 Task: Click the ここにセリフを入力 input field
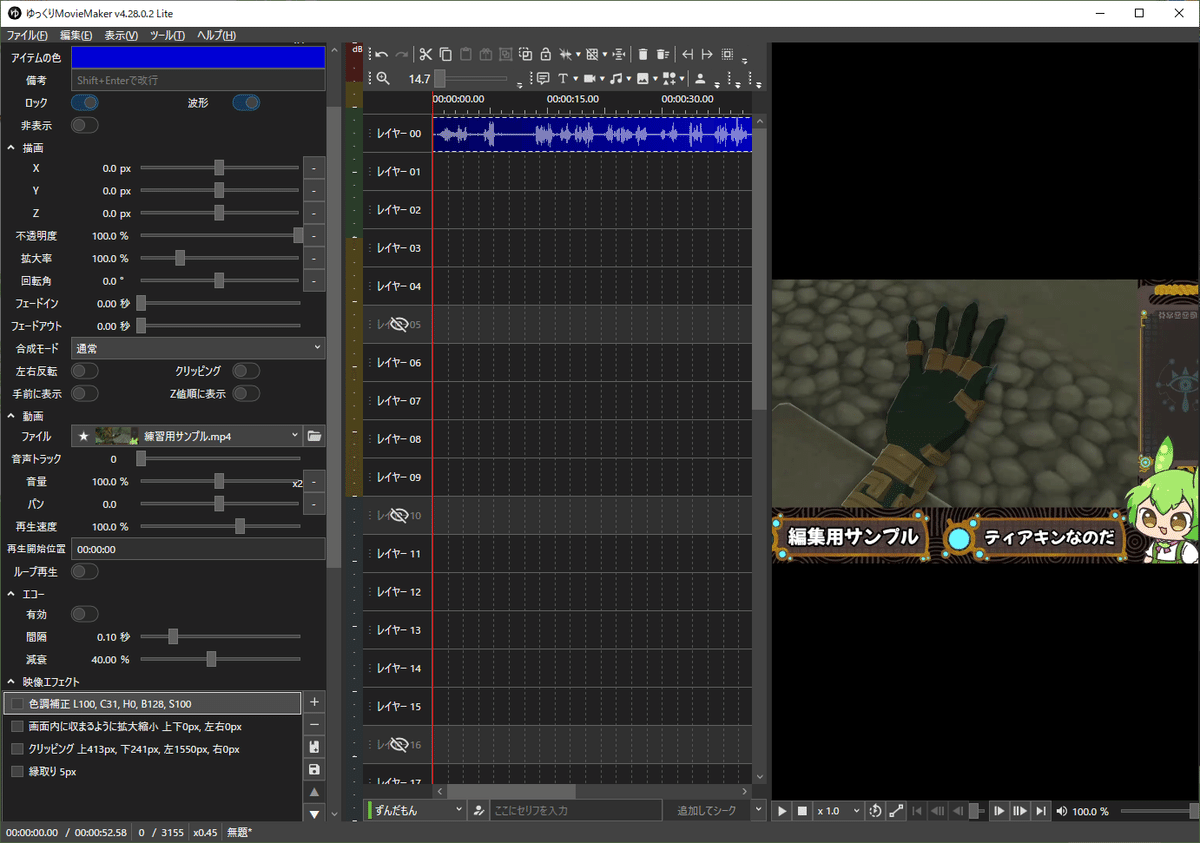tap(575, 810)
